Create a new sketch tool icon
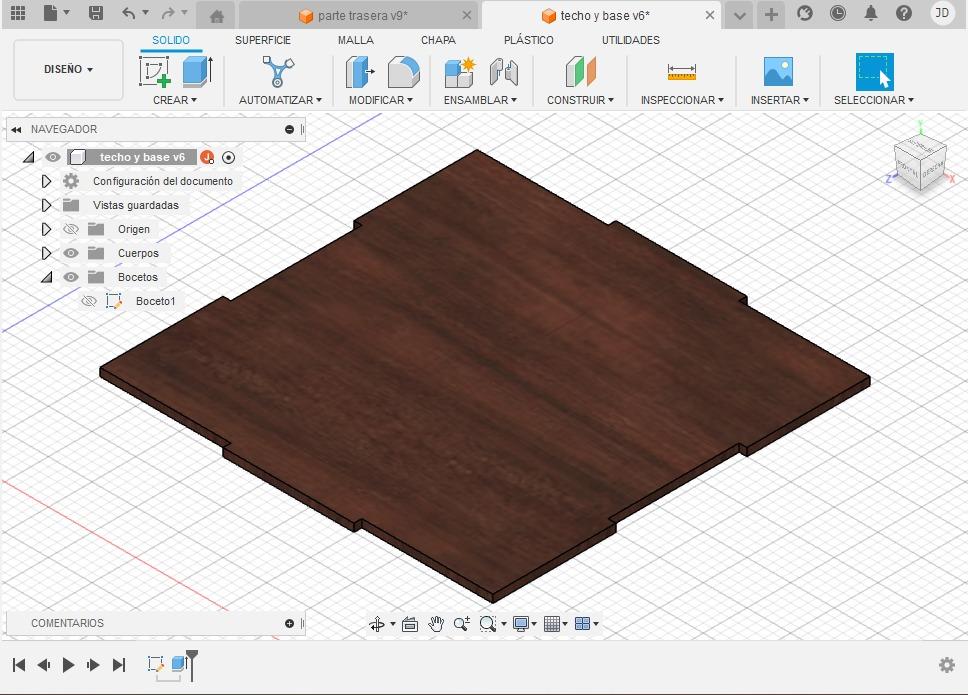The width and height of the screenshot is (968, 695). (154, 71)
